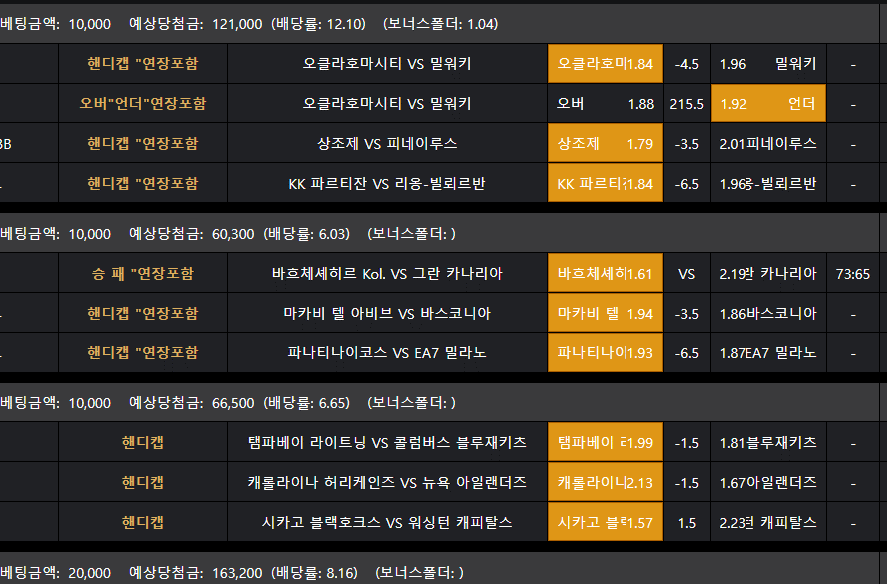Viewport: 887px width, 584px height.
Task: Select 바스코니아 1.86 odds cell
Action: coord(768,314)
